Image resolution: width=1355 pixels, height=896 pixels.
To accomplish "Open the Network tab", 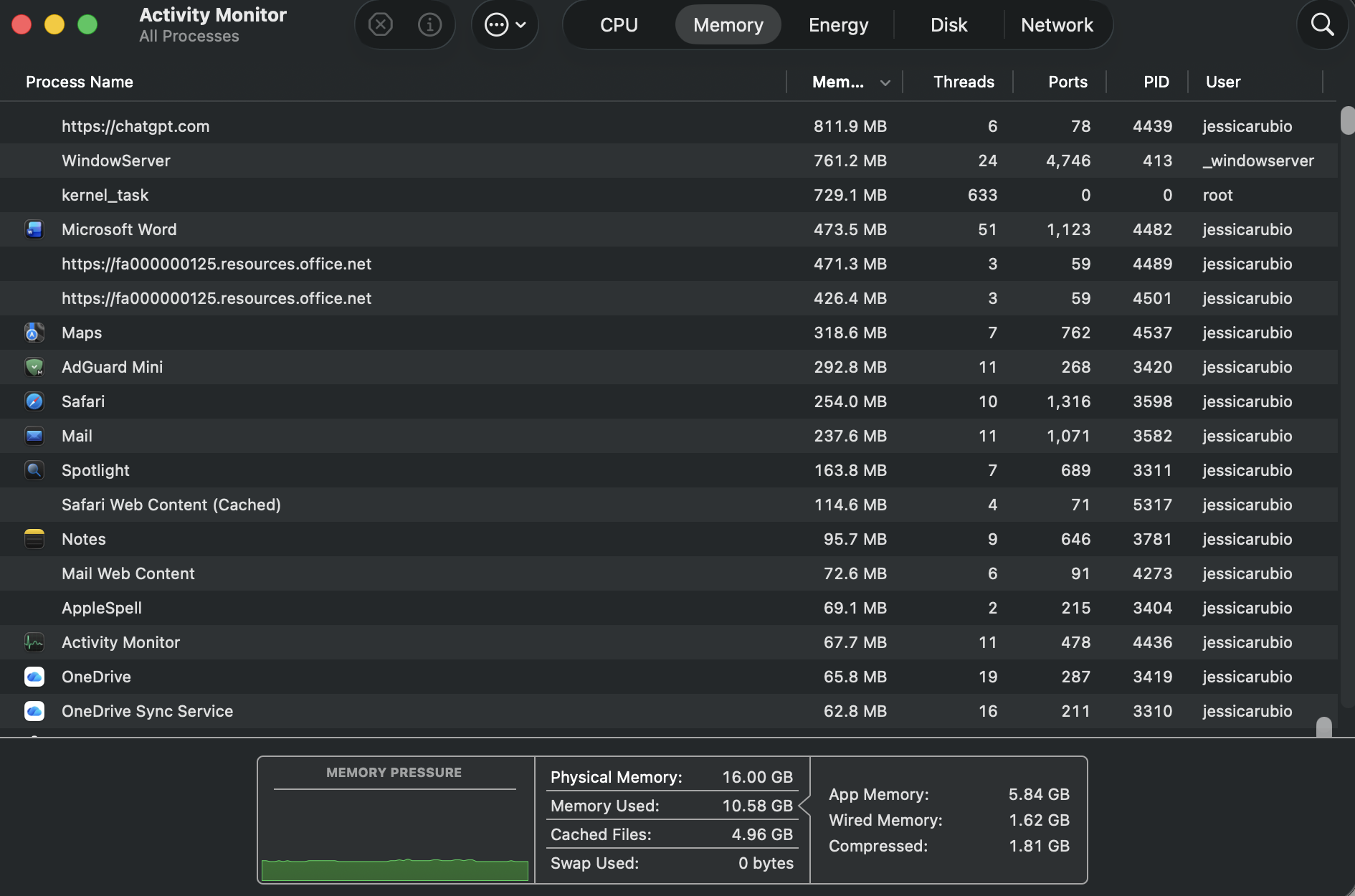I will pyautogui.click(x=1057, y=24).
